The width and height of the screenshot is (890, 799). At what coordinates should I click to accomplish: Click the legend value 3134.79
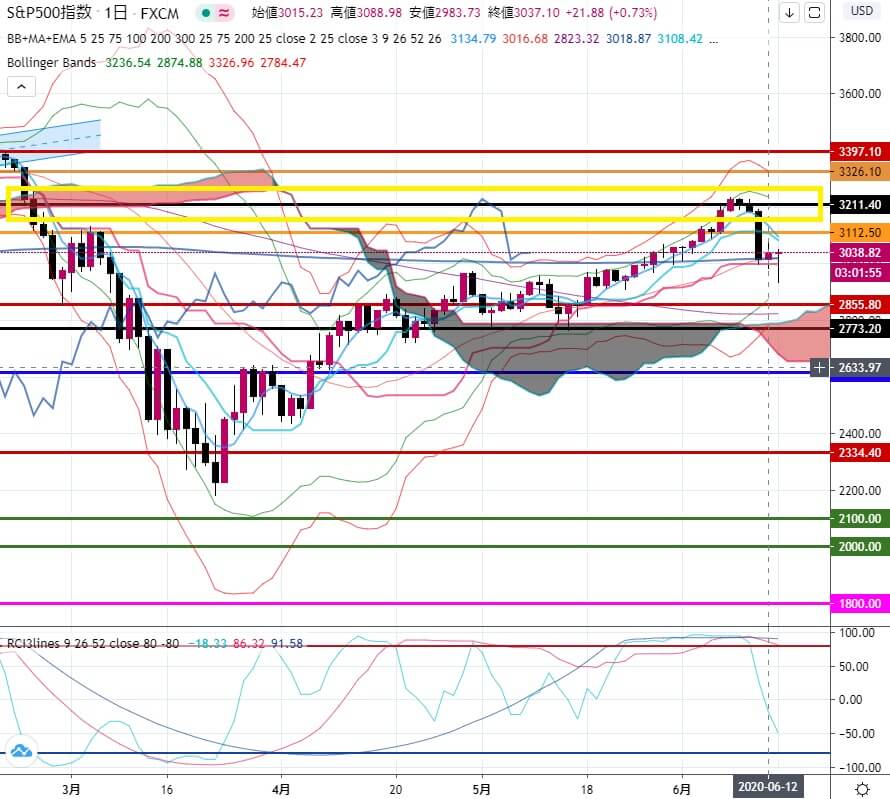(473, 39)
